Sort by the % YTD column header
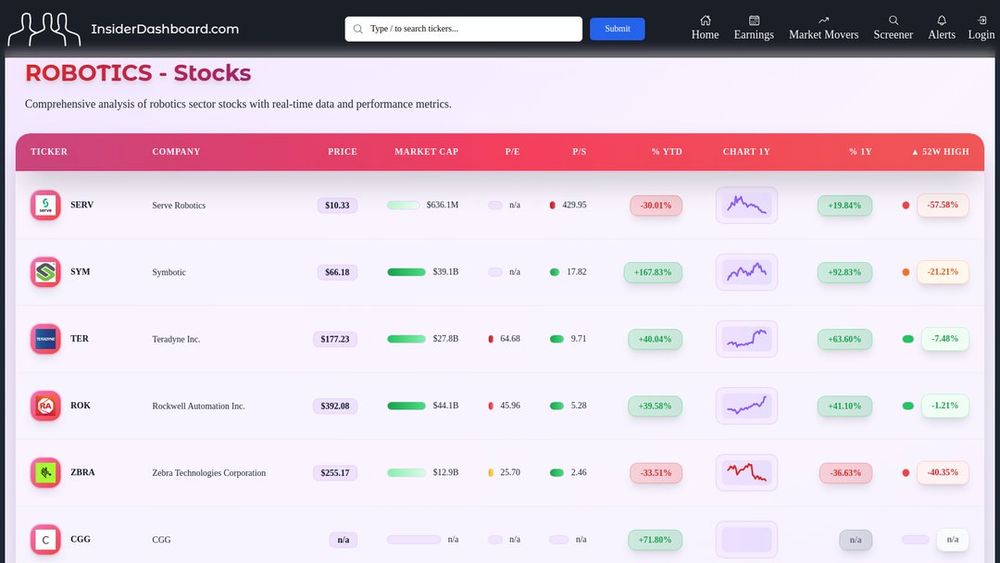This screenshot has height=563, width=1000. tap(666, 152)
